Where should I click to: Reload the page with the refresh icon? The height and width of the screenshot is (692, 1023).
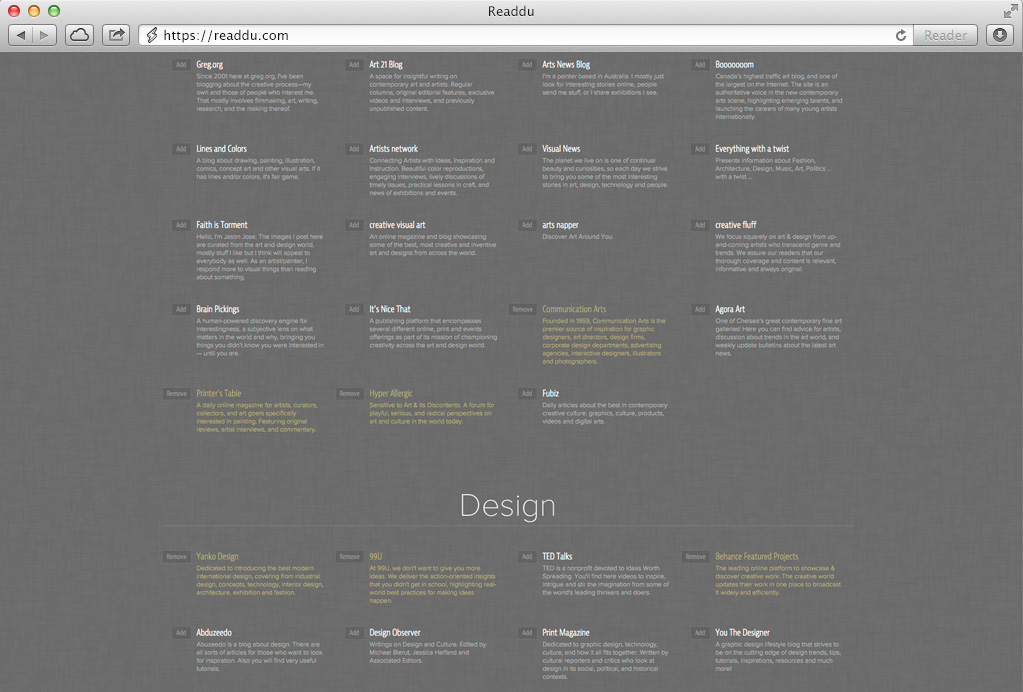[901, 35]
